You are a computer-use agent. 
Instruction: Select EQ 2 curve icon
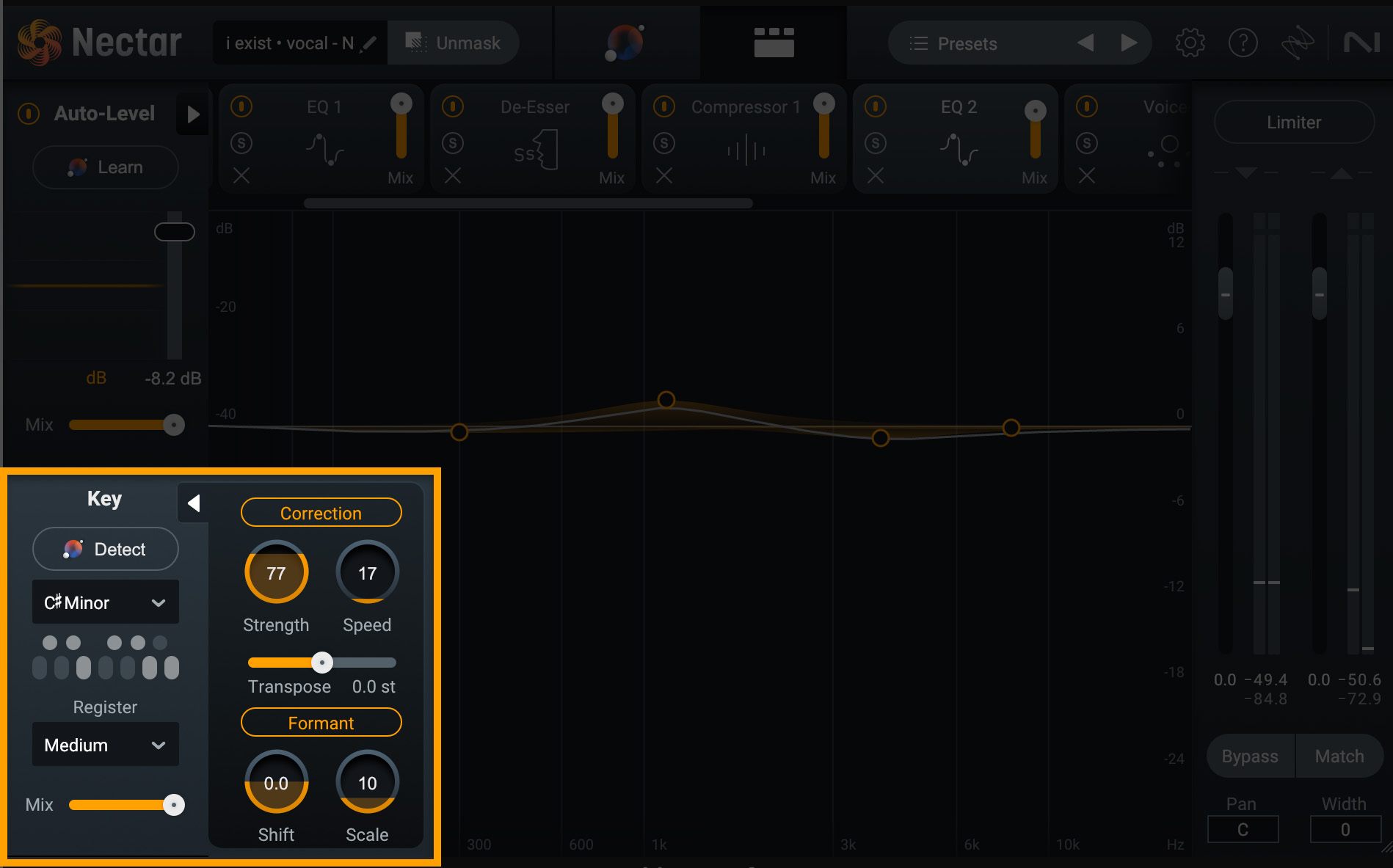pos(959,149)
